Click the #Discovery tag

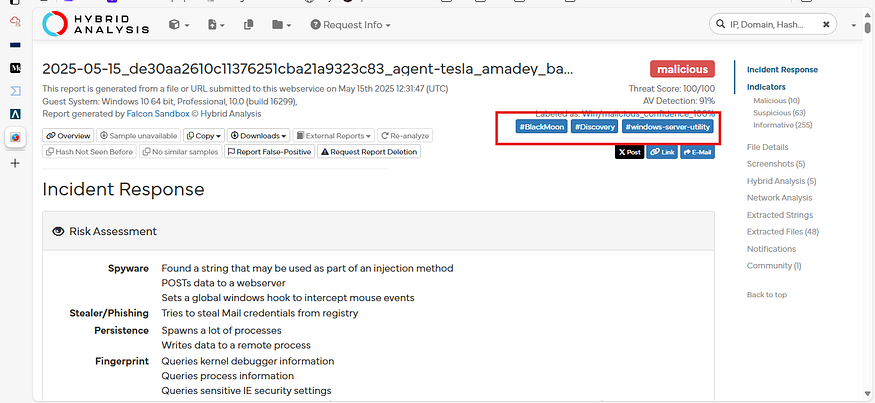coord(594,127)
